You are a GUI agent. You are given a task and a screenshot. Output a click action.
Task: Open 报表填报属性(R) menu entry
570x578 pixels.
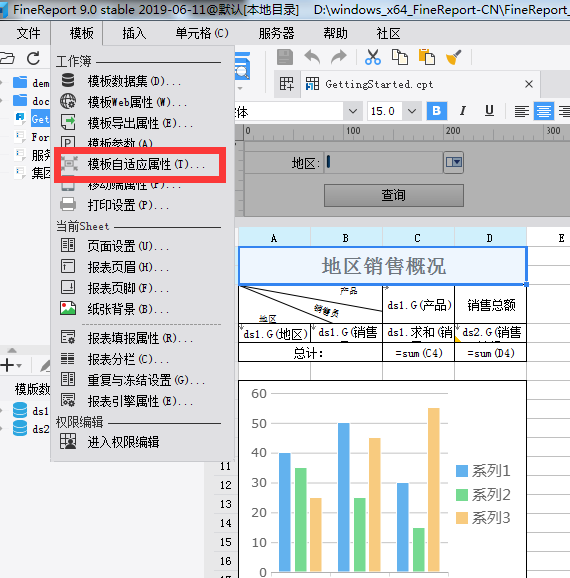tap(142, 338)
